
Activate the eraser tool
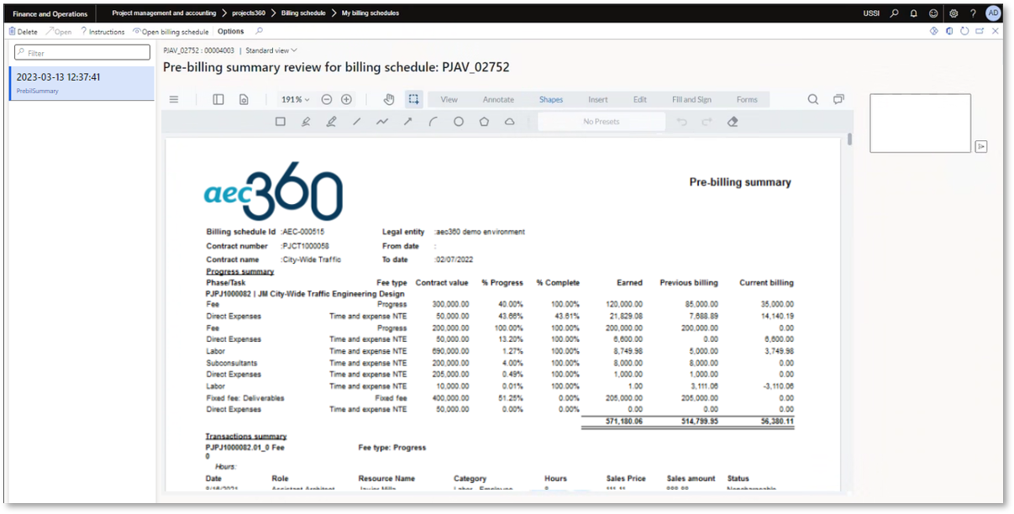point(732,122)
